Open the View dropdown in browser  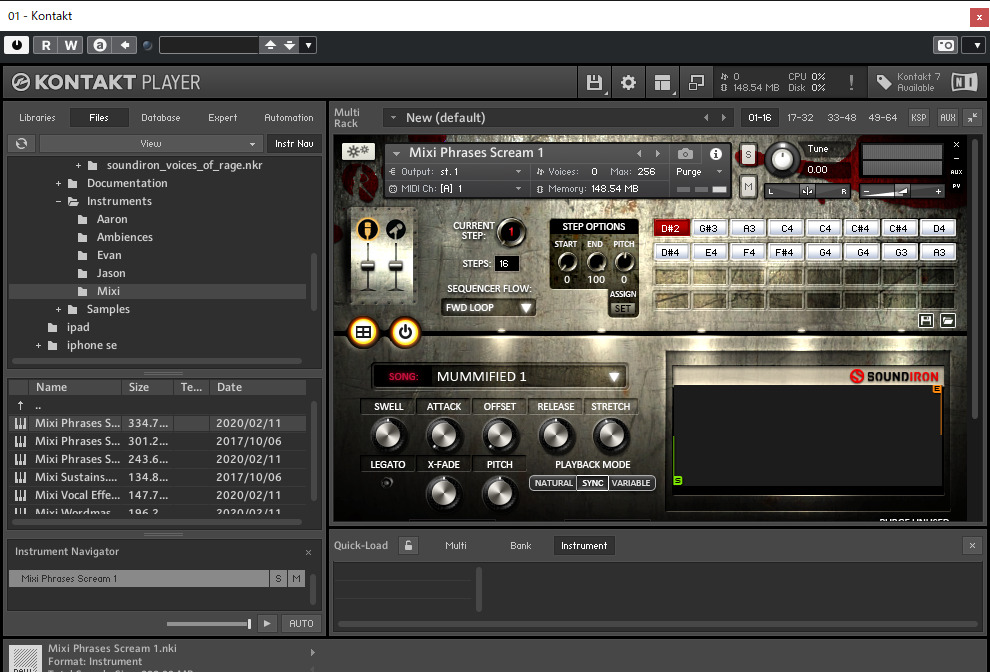pos(151,143)
